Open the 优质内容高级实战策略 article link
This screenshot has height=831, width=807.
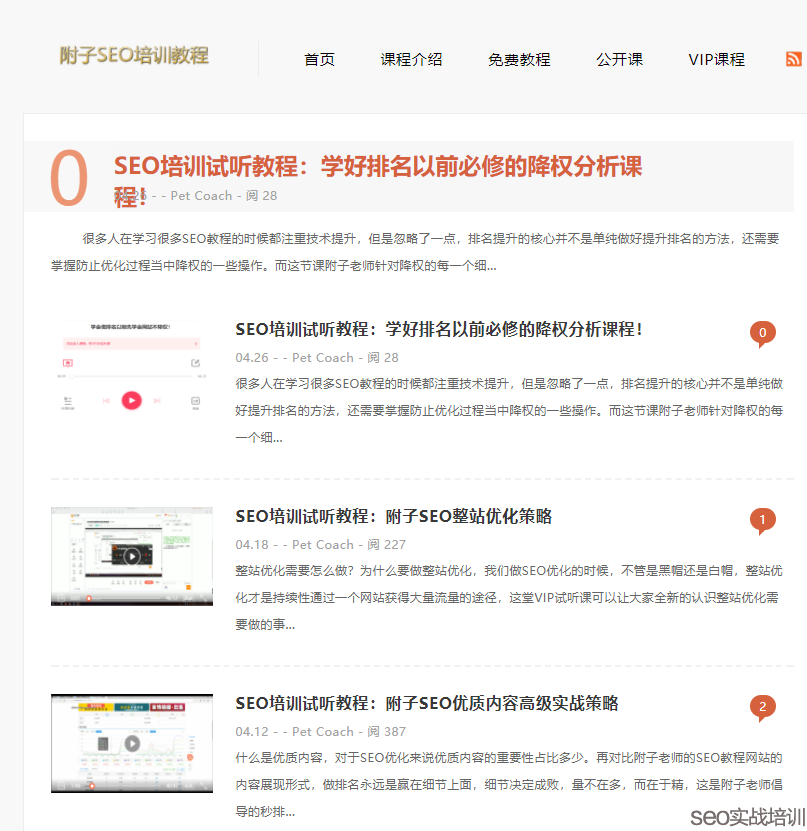click(428, 703)
